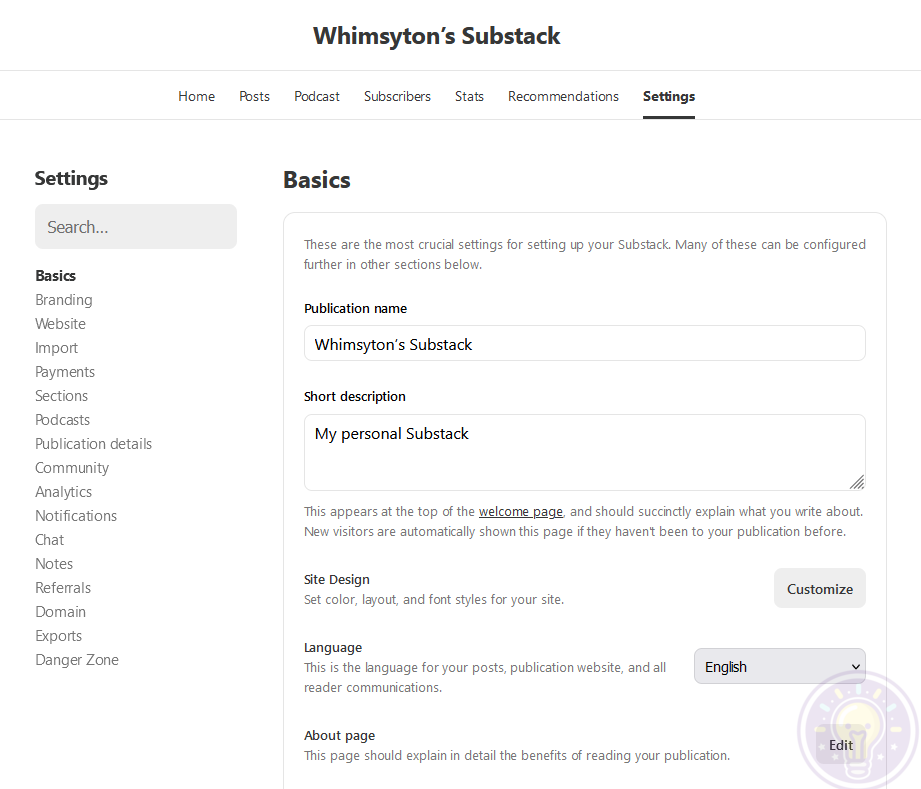Switch to the Podcast tab
921x789 pixels.
(317, 96)
